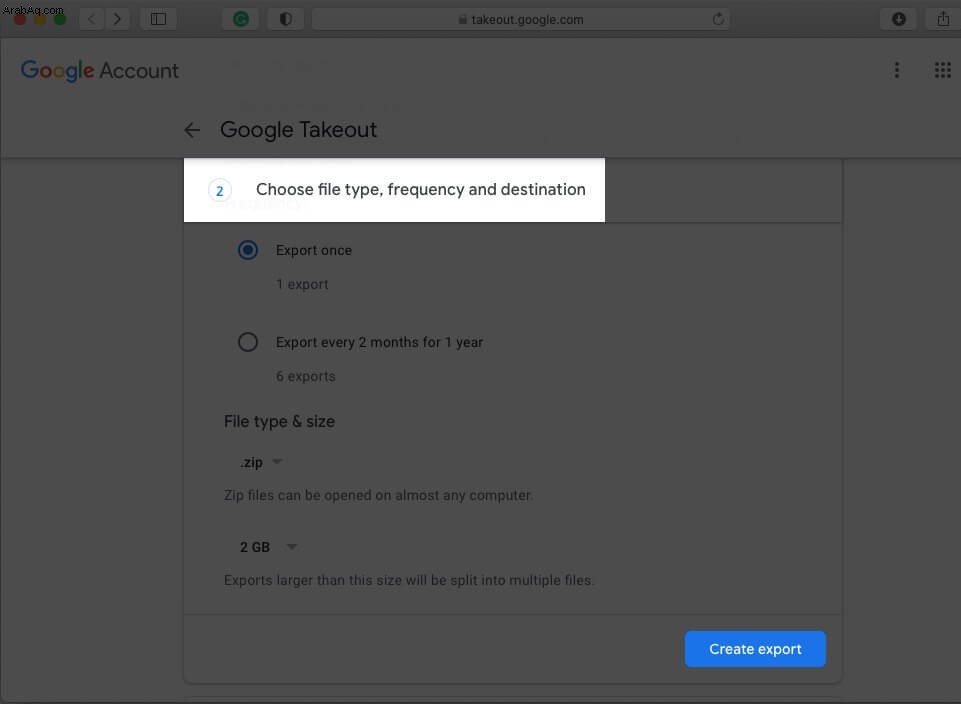
Task: Click the red close window button
Action: pyautogui.click(x=20, y=19)
